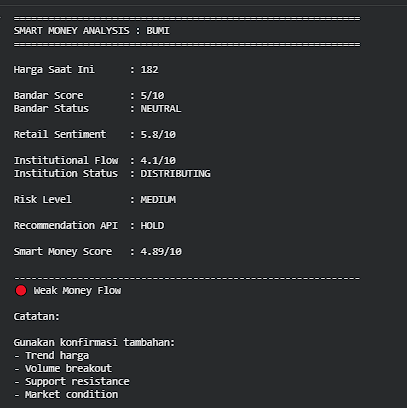
Task: Click the DISTRIBUTING institution status
Action: tap(175, 173)
